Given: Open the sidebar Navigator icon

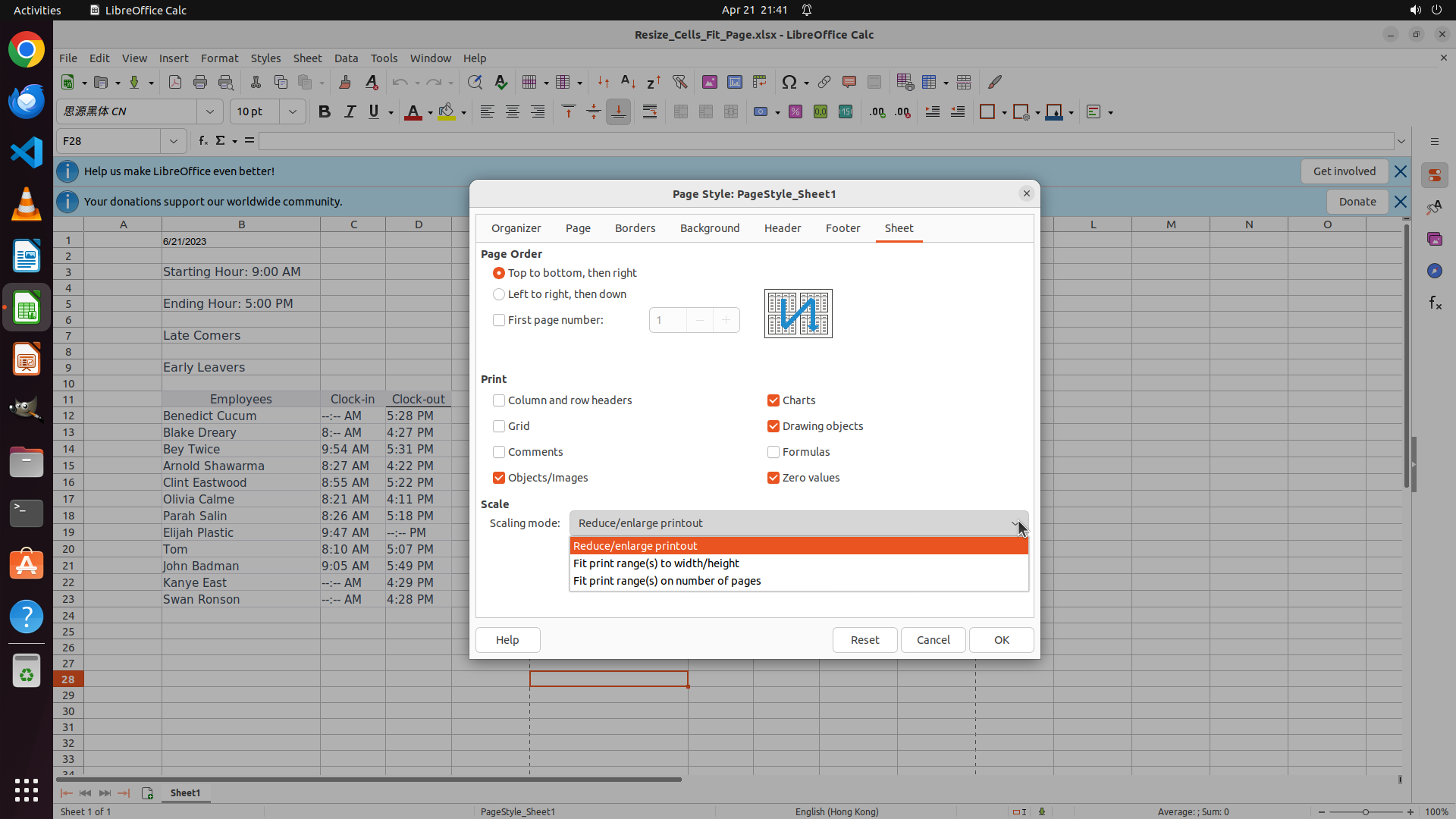Looking at the screenshot, I should 1434,271.
